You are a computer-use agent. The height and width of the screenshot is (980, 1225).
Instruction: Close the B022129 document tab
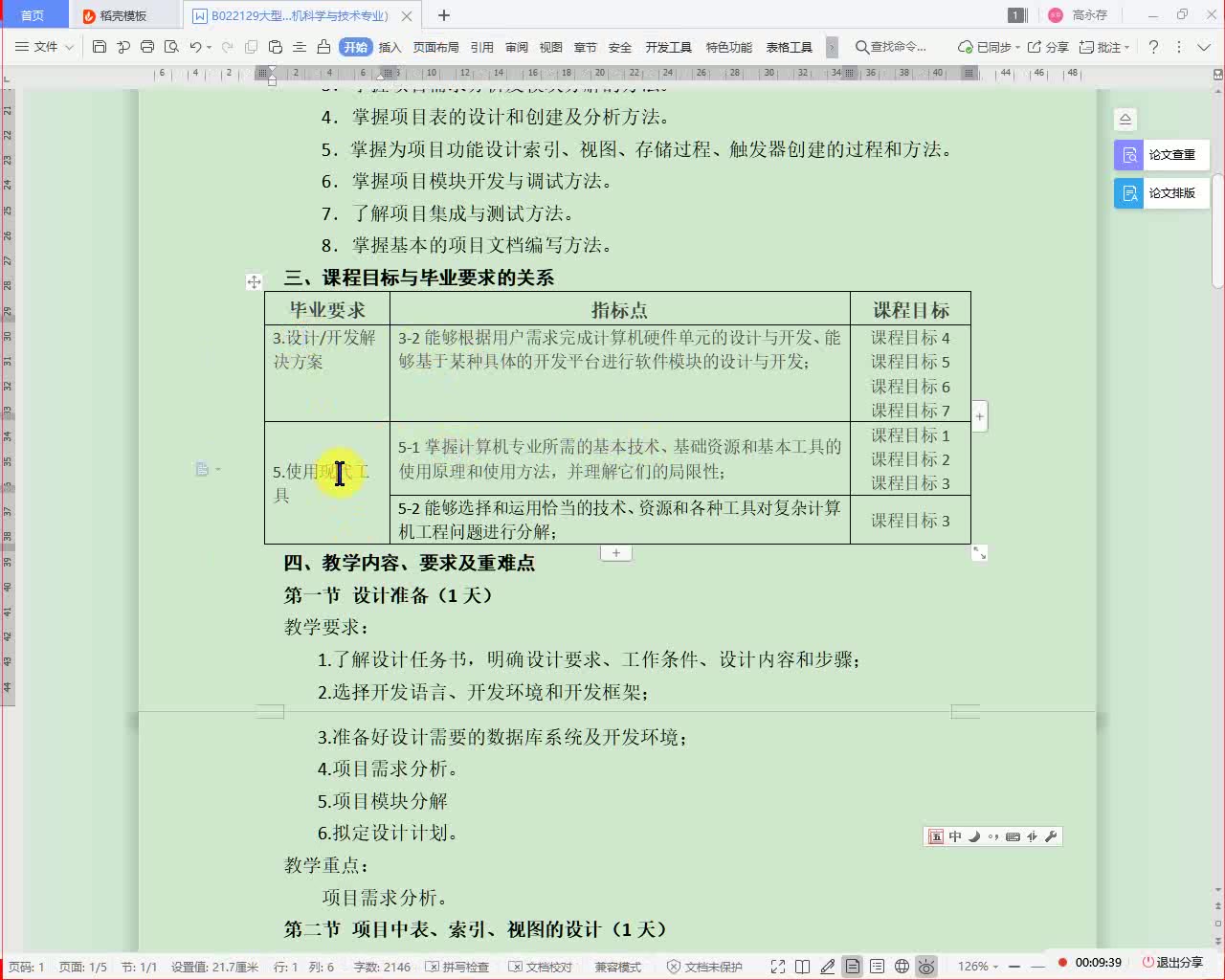408,16
